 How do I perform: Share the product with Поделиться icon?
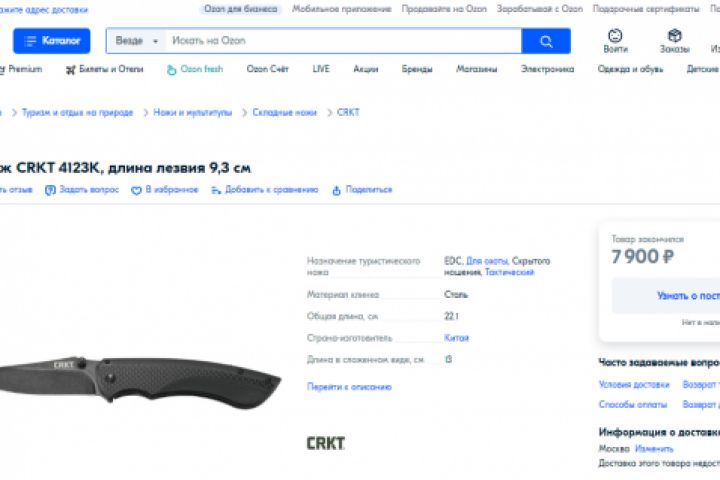[x=337, y=190]
